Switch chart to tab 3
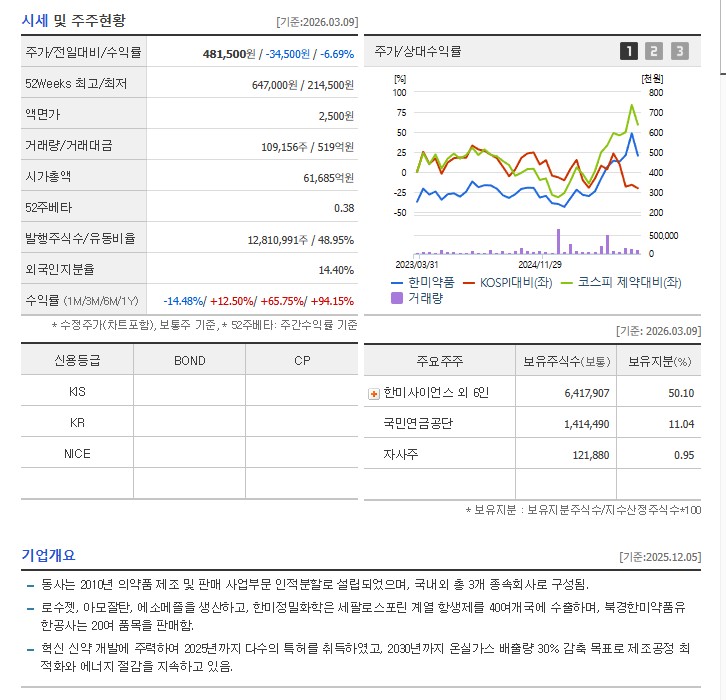 pyautogui.click(x=680, y=51)
